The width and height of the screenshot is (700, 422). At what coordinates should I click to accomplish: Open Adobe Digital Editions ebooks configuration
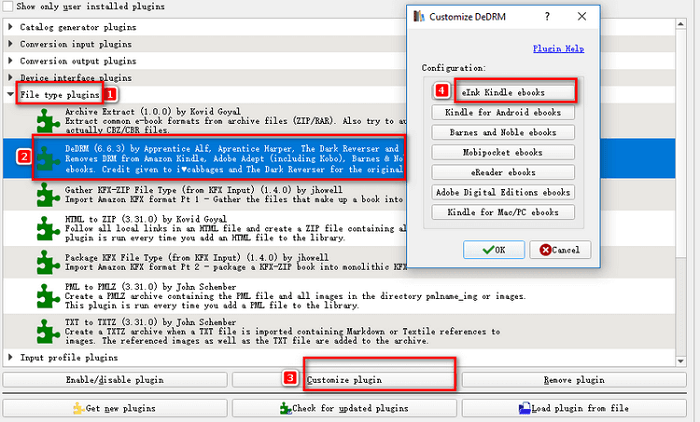503,192
